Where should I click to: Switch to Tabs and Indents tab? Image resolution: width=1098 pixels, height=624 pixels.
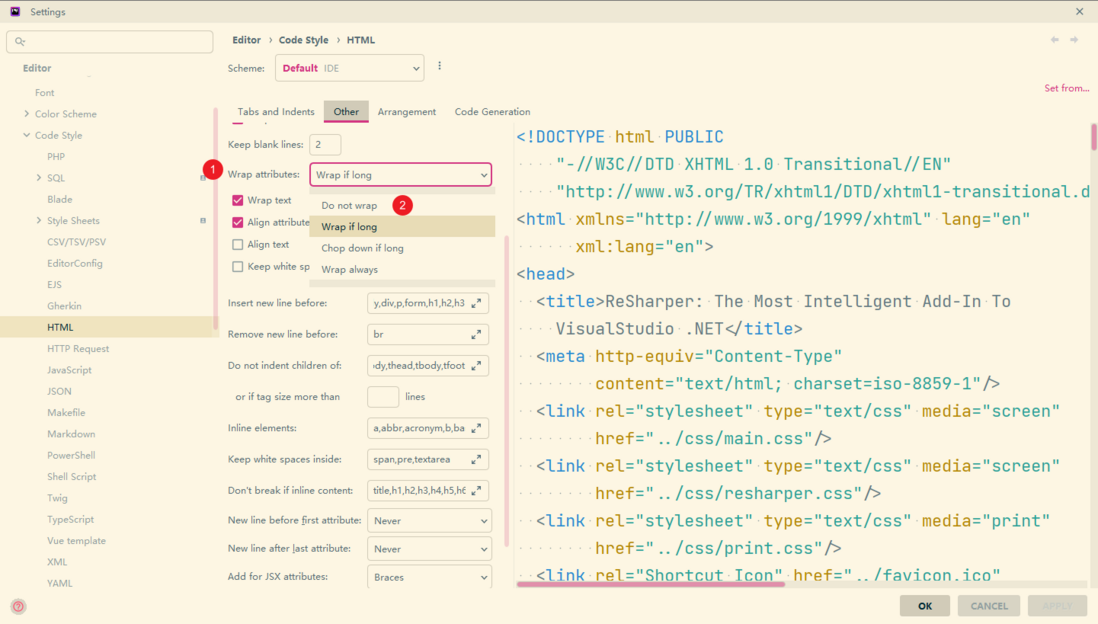(276, 111)
